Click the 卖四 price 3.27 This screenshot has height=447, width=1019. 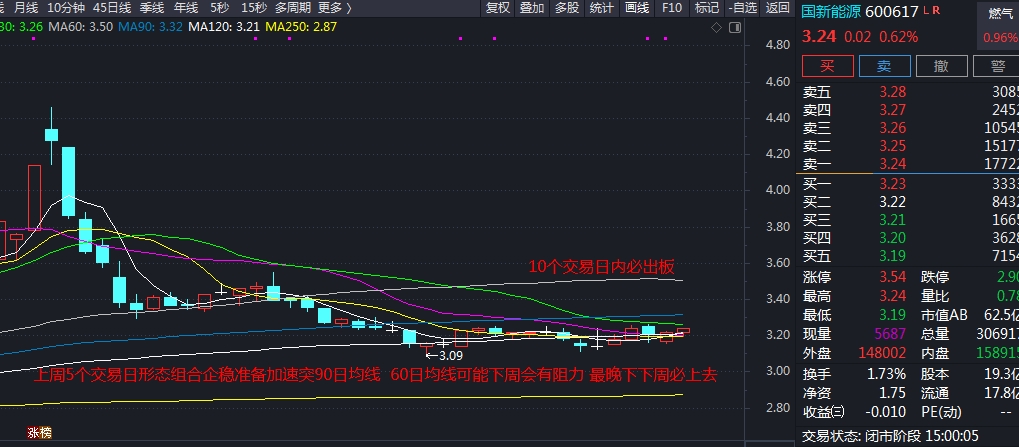point(892,110)
